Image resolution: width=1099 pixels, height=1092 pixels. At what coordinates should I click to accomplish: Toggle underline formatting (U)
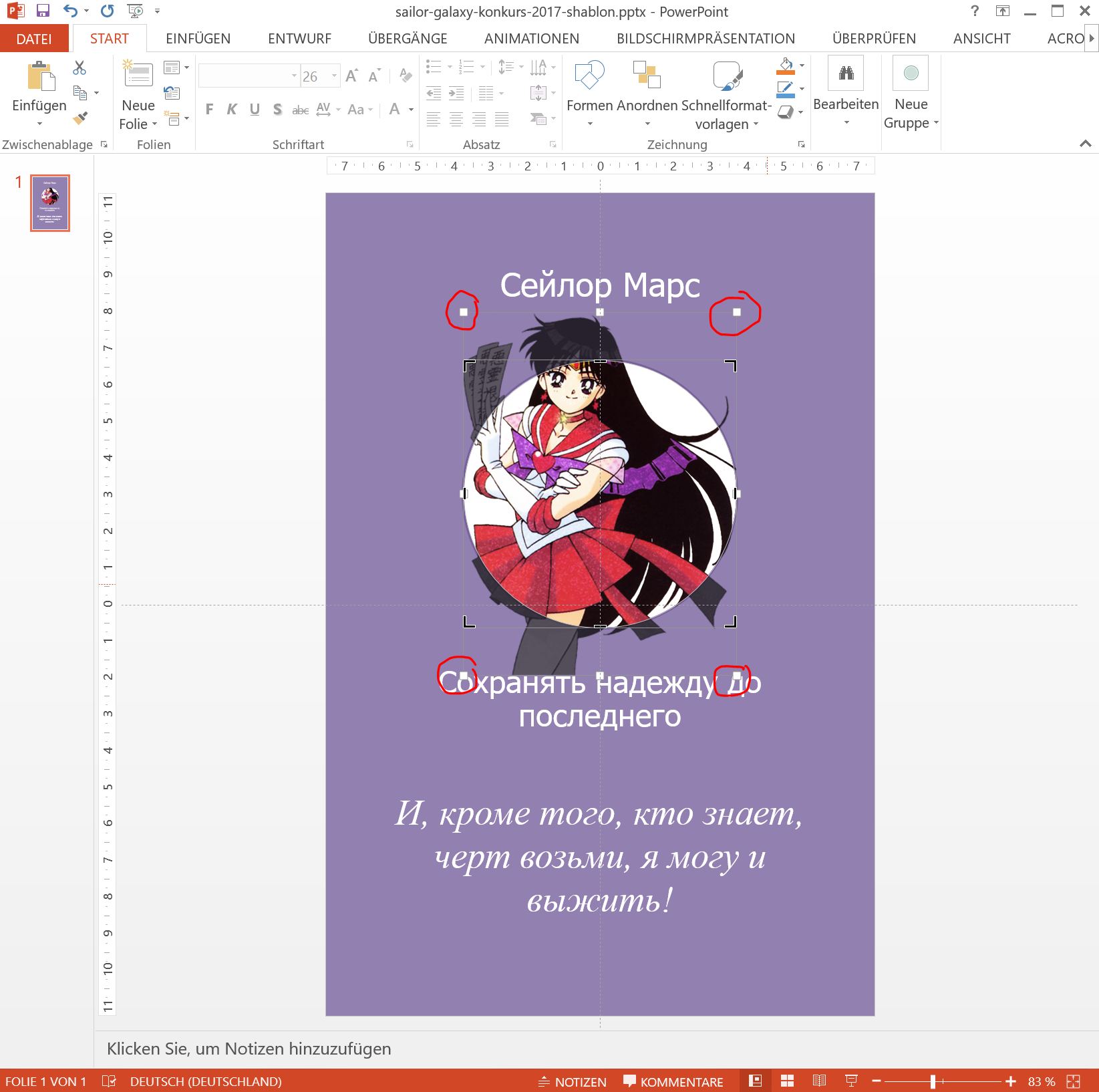(x=255, y=110)
